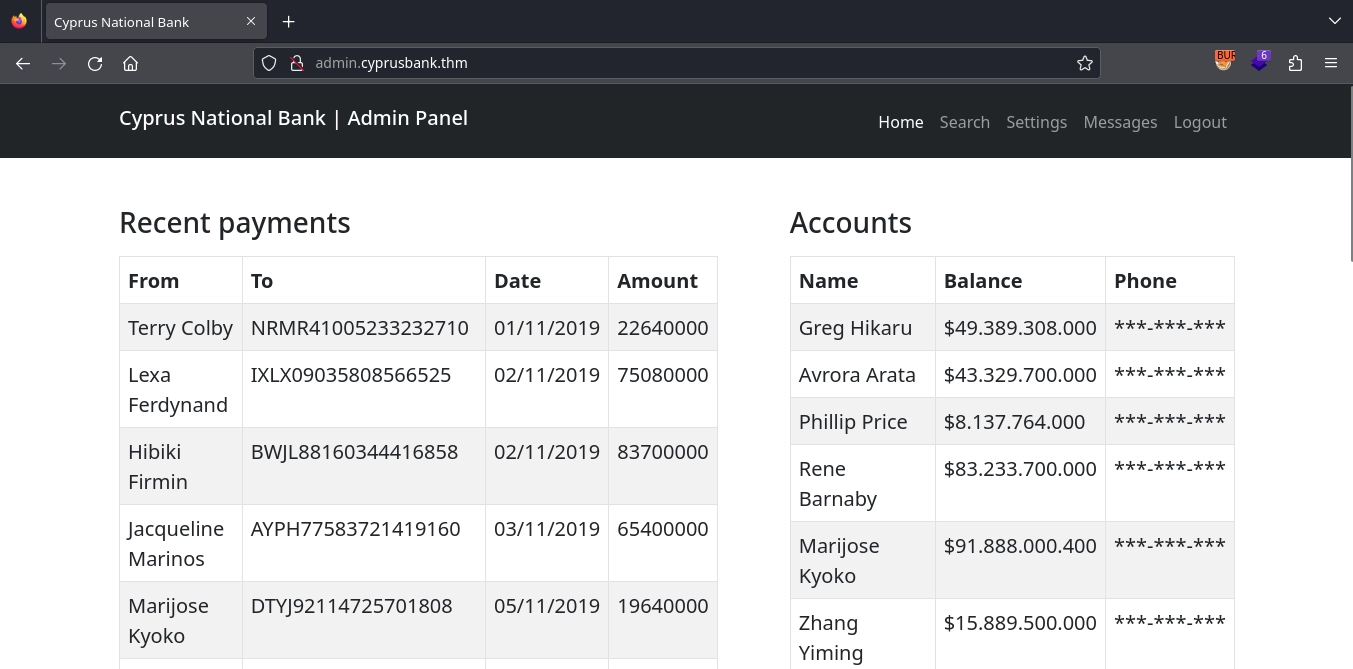Open the Burp Suite extension icon

coord(1224,62)
